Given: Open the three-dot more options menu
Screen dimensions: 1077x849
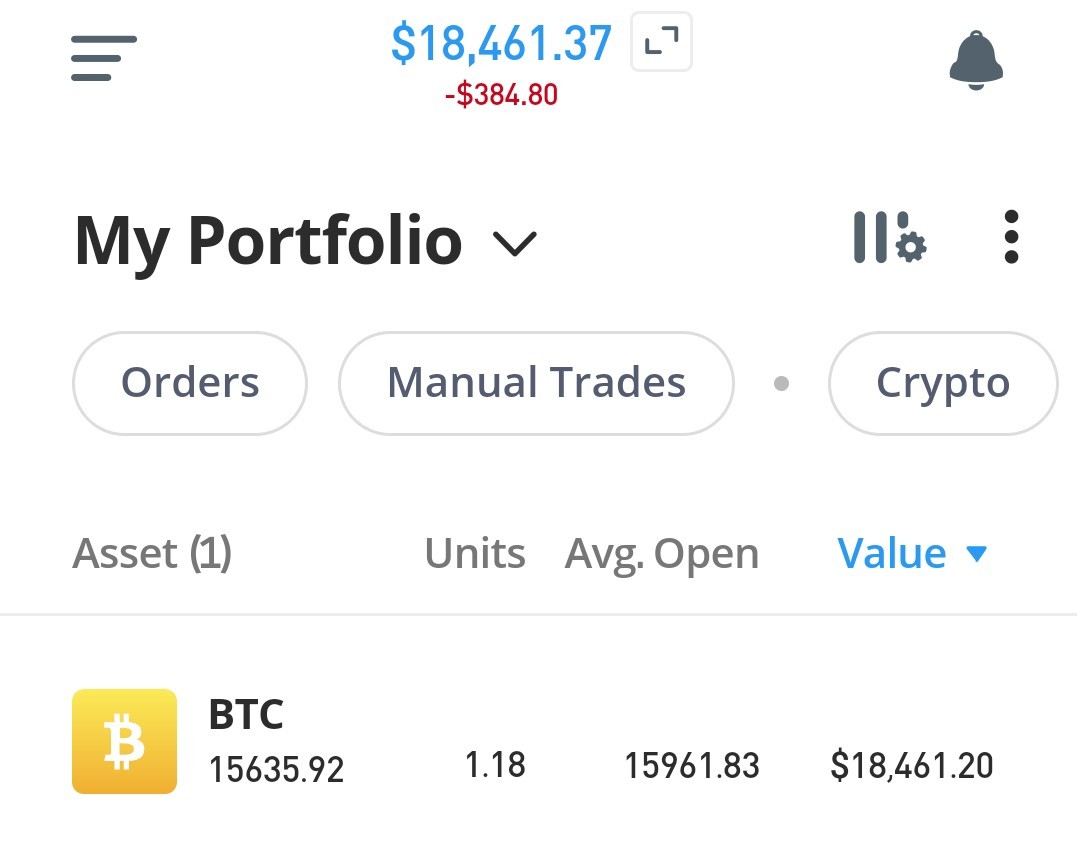Looking at the screenshot, I should coord(1011,237).
